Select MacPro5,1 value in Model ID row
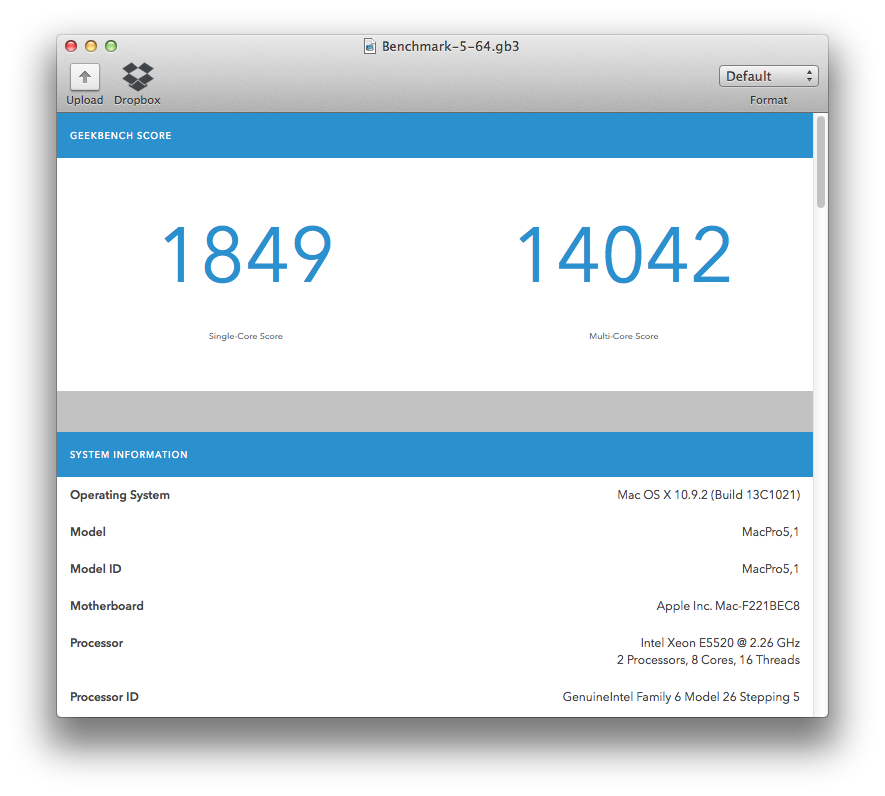Image resolution: width=885 pixels, height=796 pixels. (x=770, y=569)
